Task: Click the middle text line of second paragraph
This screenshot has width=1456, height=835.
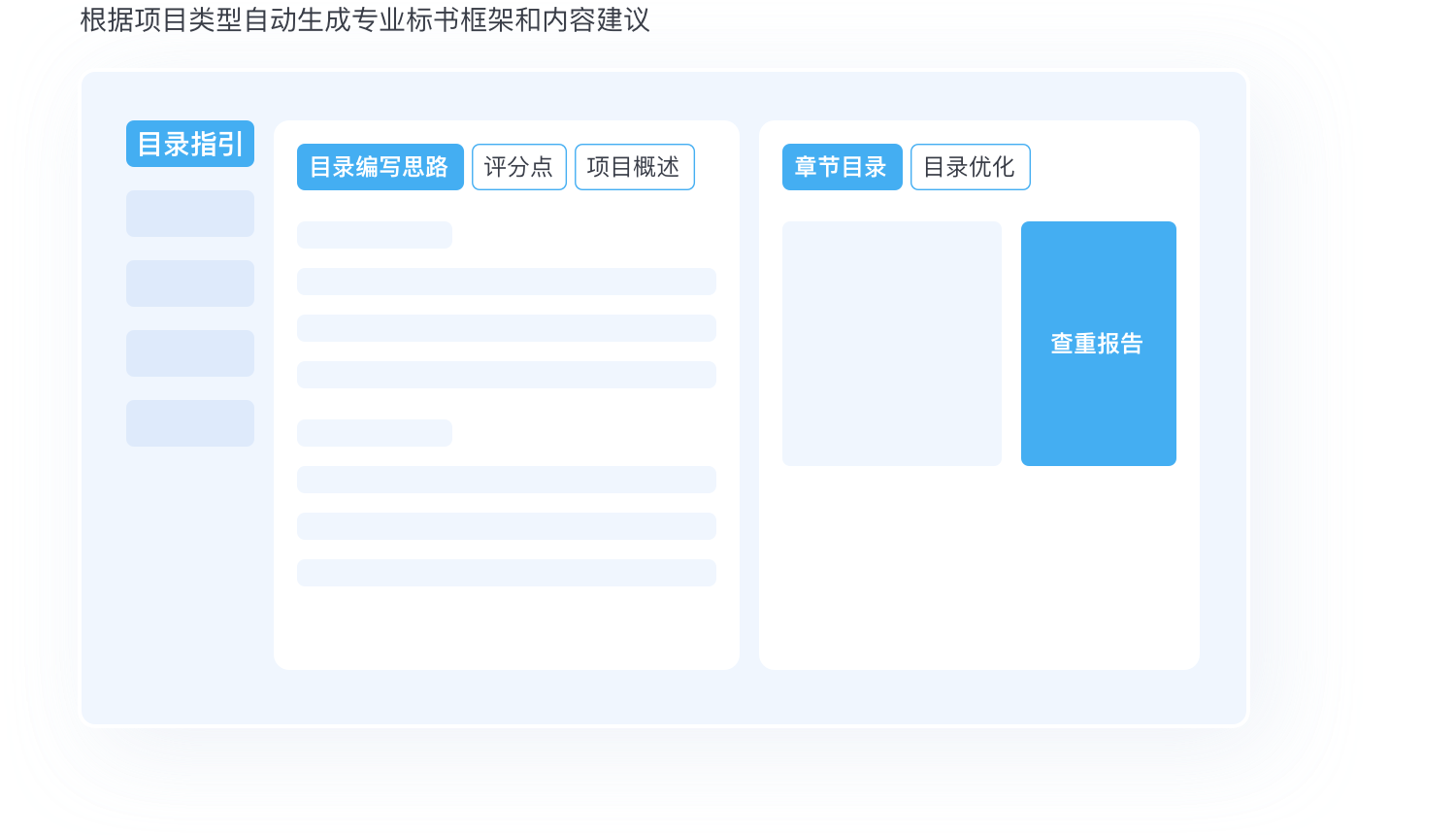Action: tap(506, 526)
